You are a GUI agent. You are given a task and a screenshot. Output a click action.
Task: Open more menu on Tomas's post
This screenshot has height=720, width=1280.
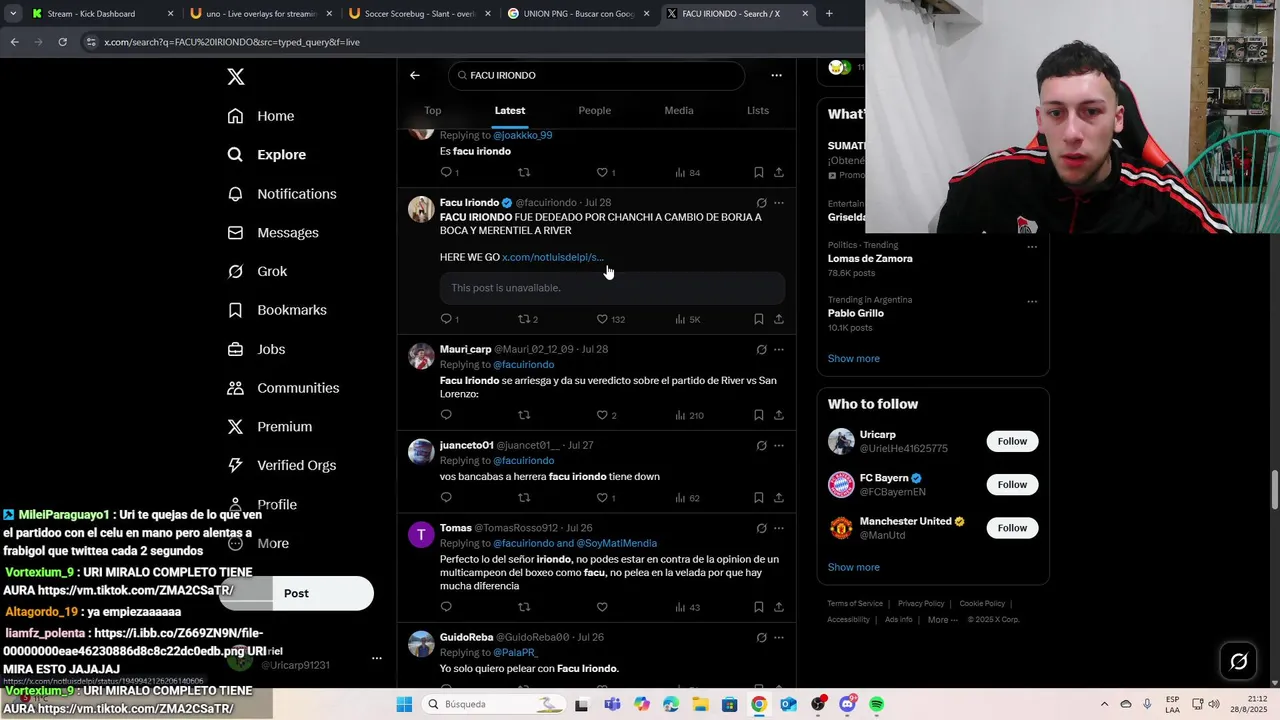[779, 528]
